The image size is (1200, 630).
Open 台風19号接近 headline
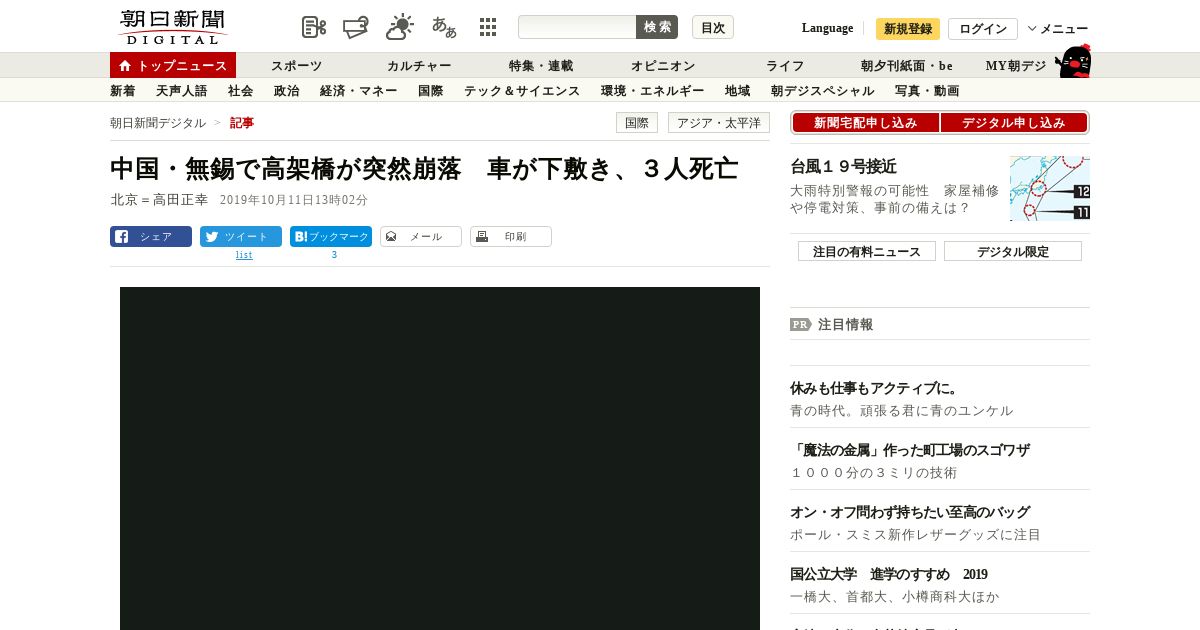843,166
